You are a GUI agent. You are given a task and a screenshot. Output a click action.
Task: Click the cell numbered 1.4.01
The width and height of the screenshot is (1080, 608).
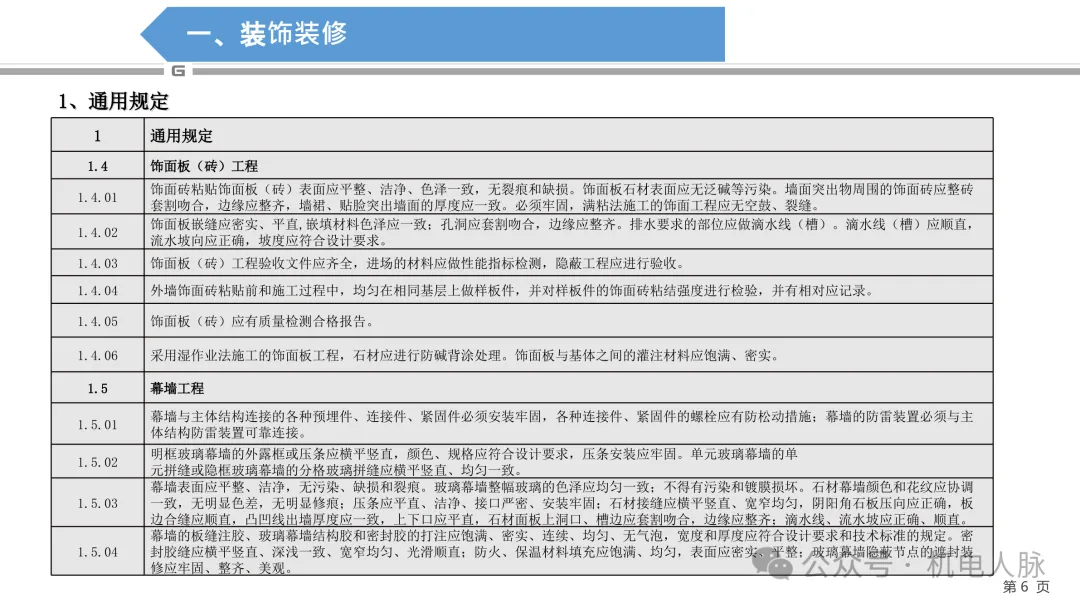click(x=96, y=197)
